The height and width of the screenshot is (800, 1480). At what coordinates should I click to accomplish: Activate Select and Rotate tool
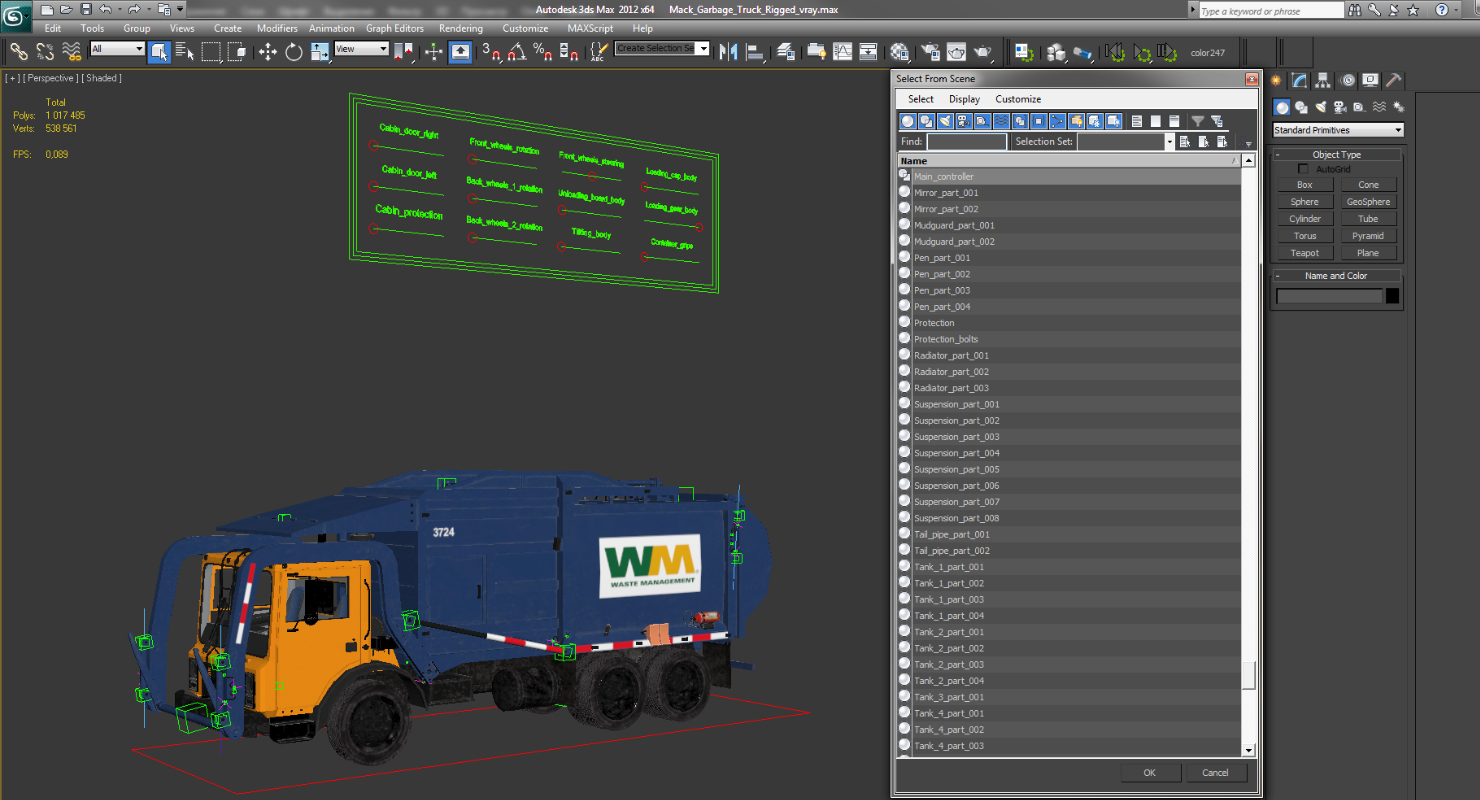coord(294,51)
